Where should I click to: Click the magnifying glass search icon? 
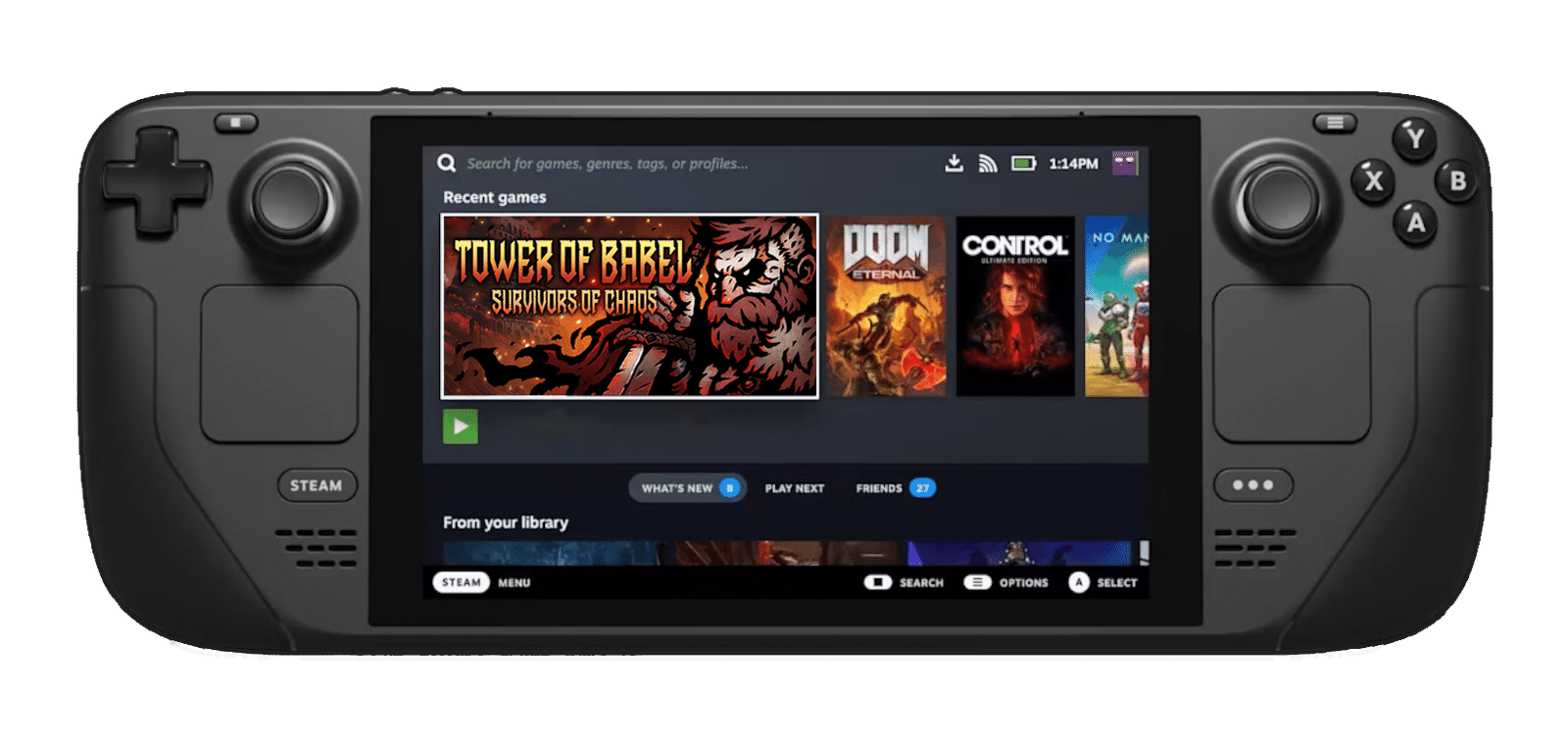point(446,163)
